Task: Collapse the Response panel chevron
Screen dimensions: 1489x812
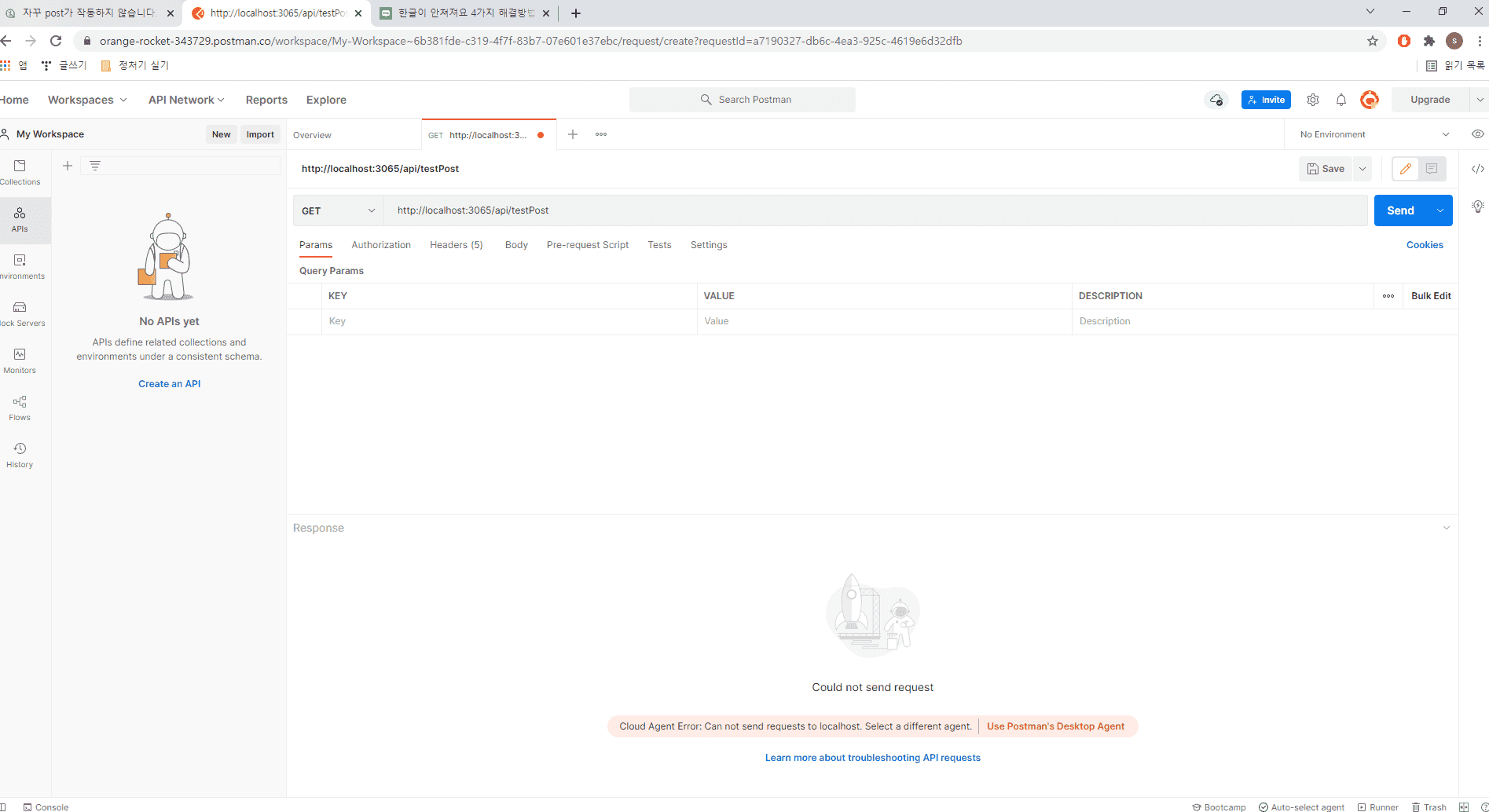Action: [x=1447, y=528]
